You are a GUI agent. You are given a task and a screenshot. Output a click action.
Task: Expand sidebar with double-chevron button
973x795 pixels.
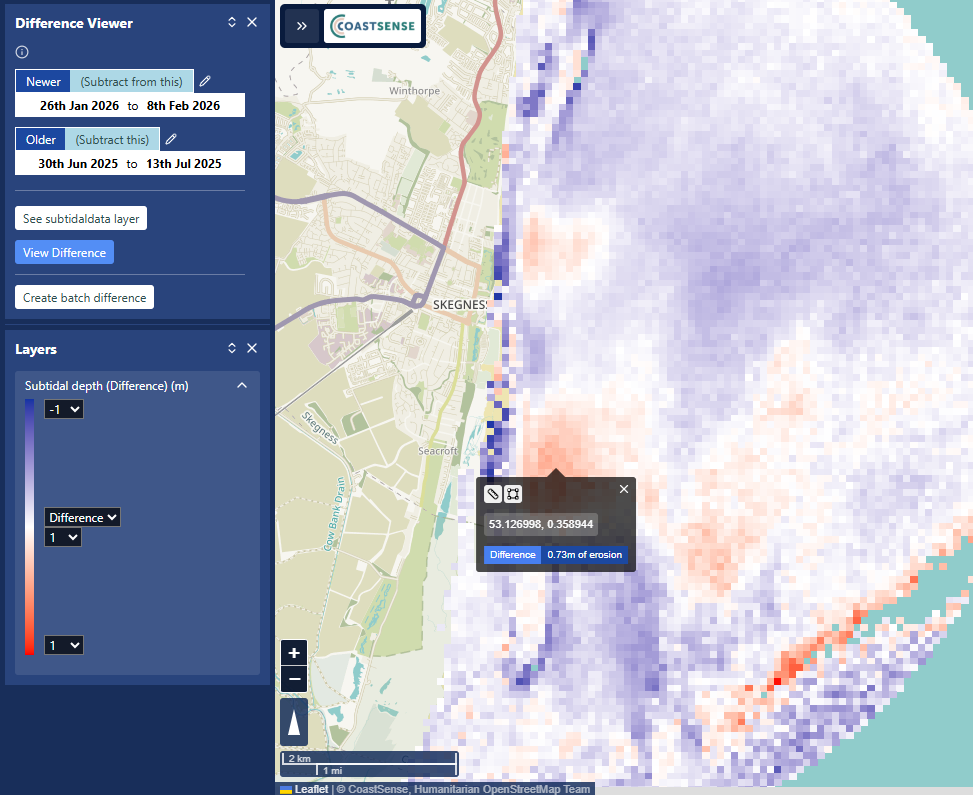pos(302,26)
